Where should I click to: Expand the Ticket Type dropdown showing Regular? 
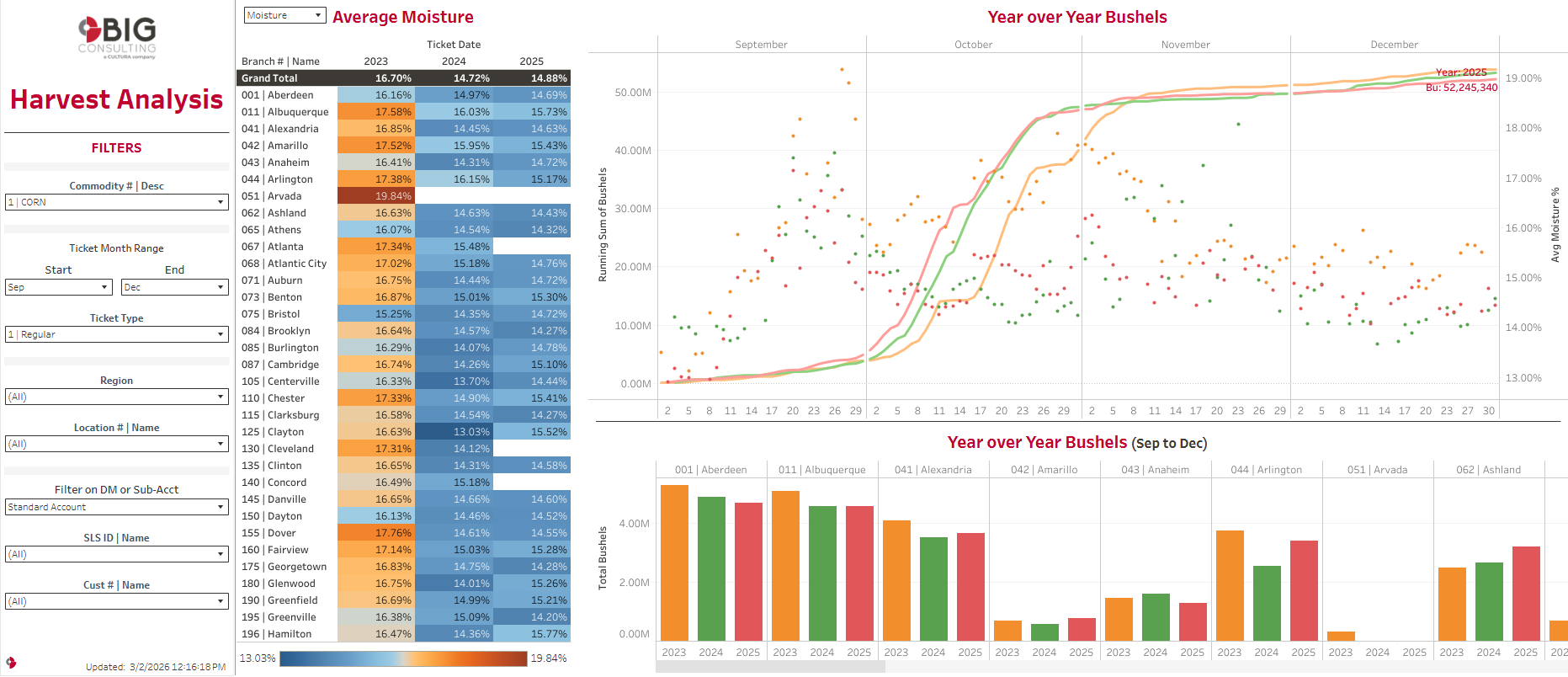[116, 334]
